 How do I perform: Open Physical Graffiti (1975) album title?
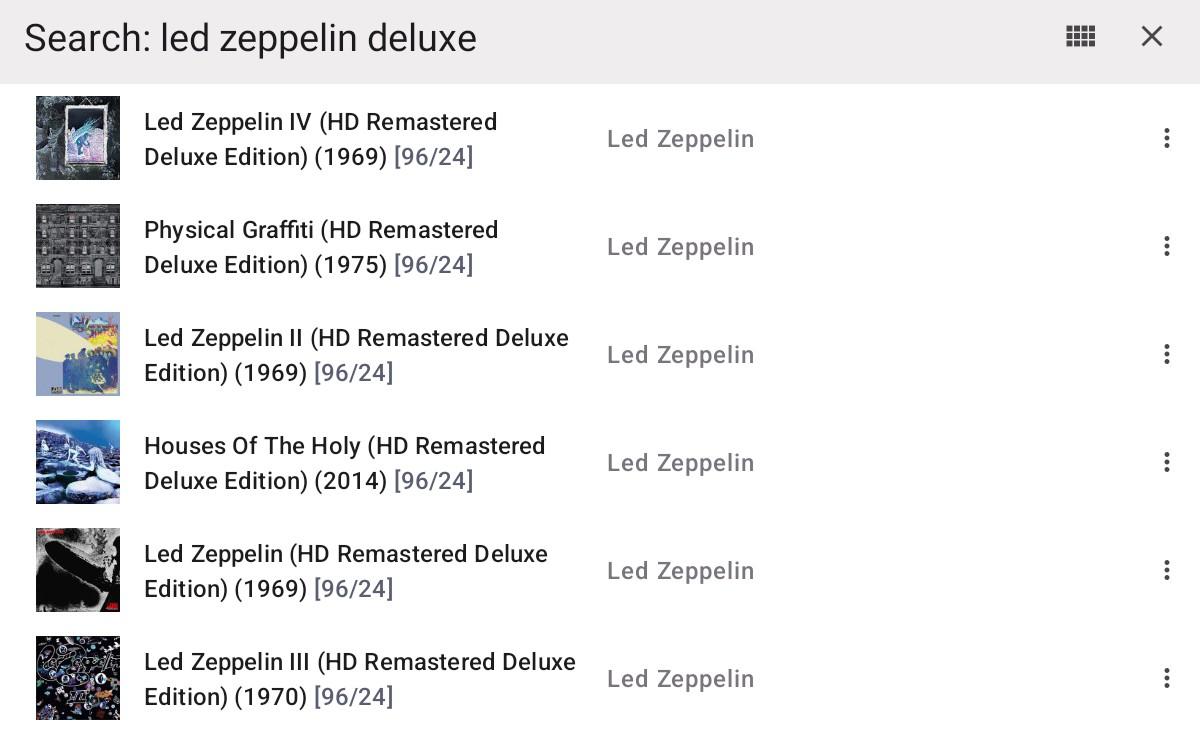point(320,247)
